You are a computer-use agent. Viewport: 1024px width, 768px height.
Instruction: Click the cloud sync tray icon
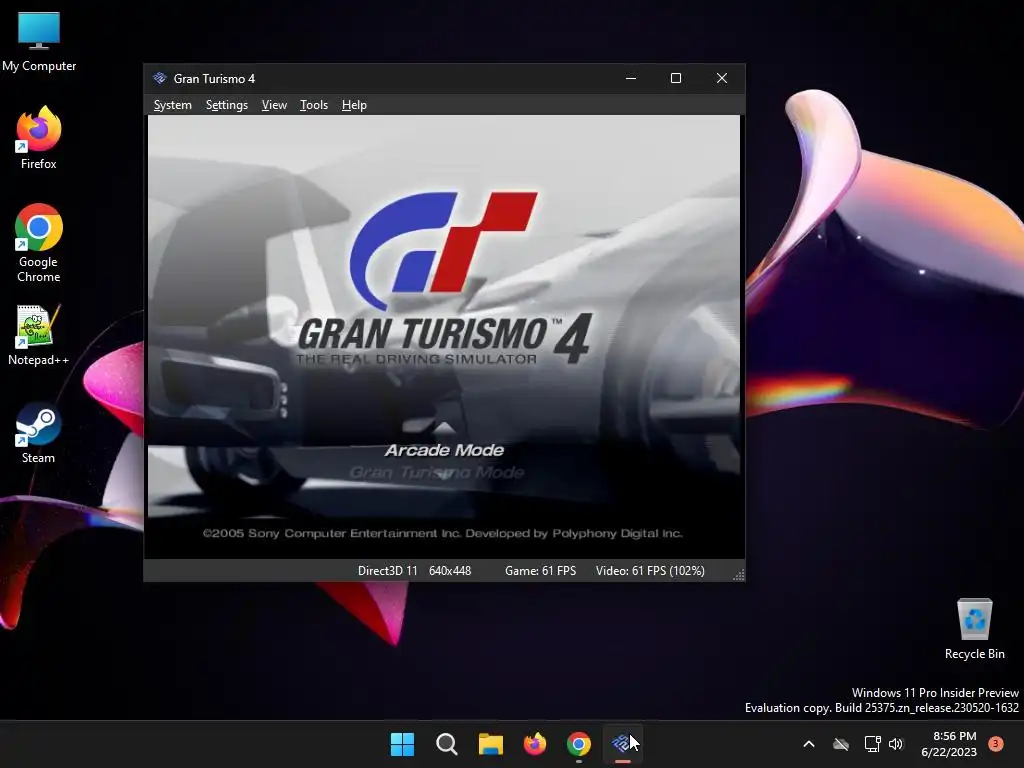[x=841, y=744]
